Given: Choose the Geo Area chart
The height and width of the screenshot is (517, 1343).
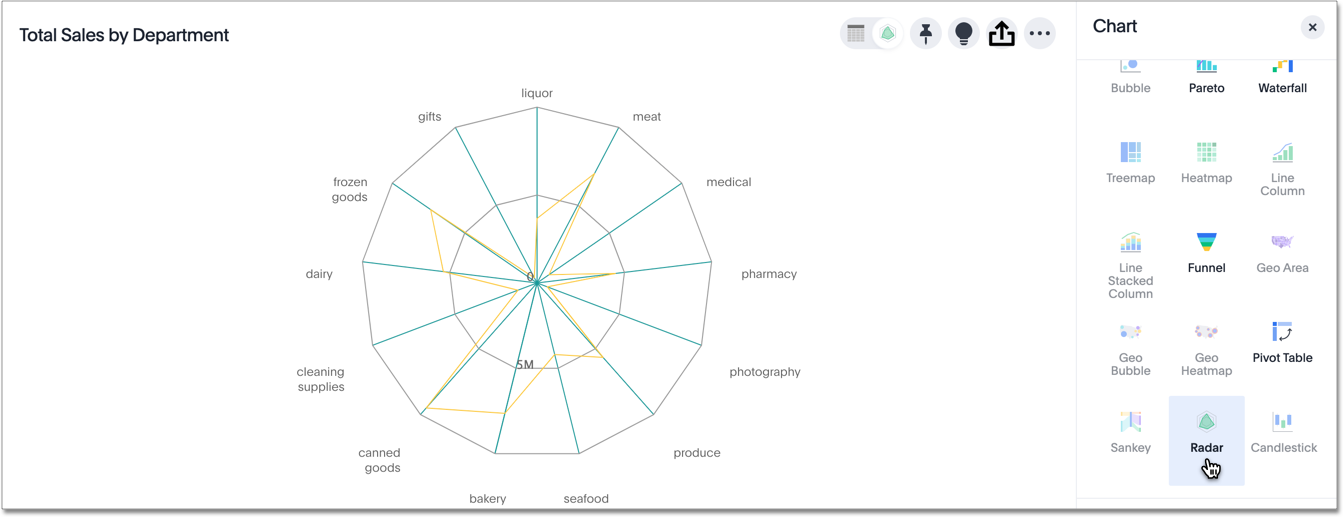Looking at the screenshot, I should pyautogui.click(x=1282, y=253).
